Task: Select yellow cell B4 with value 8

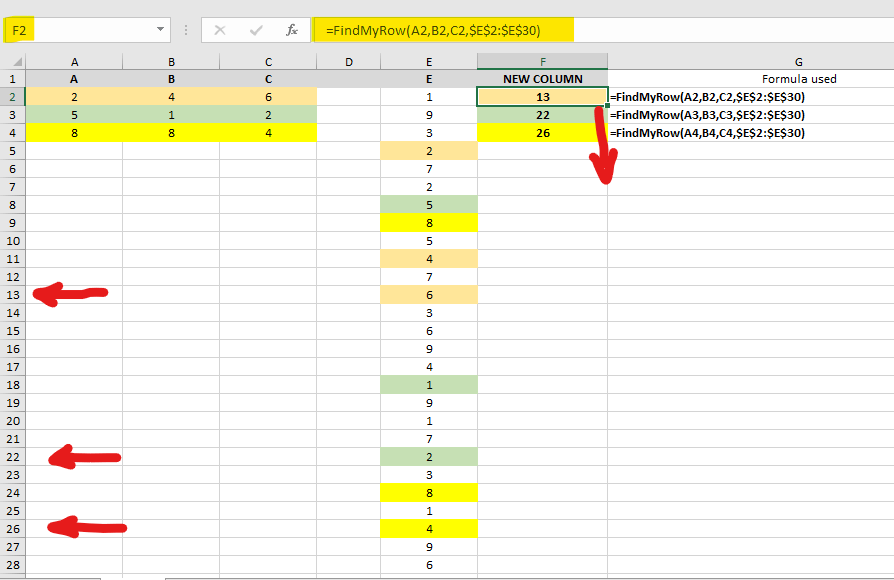Action: pyautogui.click(x=171, y=133)
